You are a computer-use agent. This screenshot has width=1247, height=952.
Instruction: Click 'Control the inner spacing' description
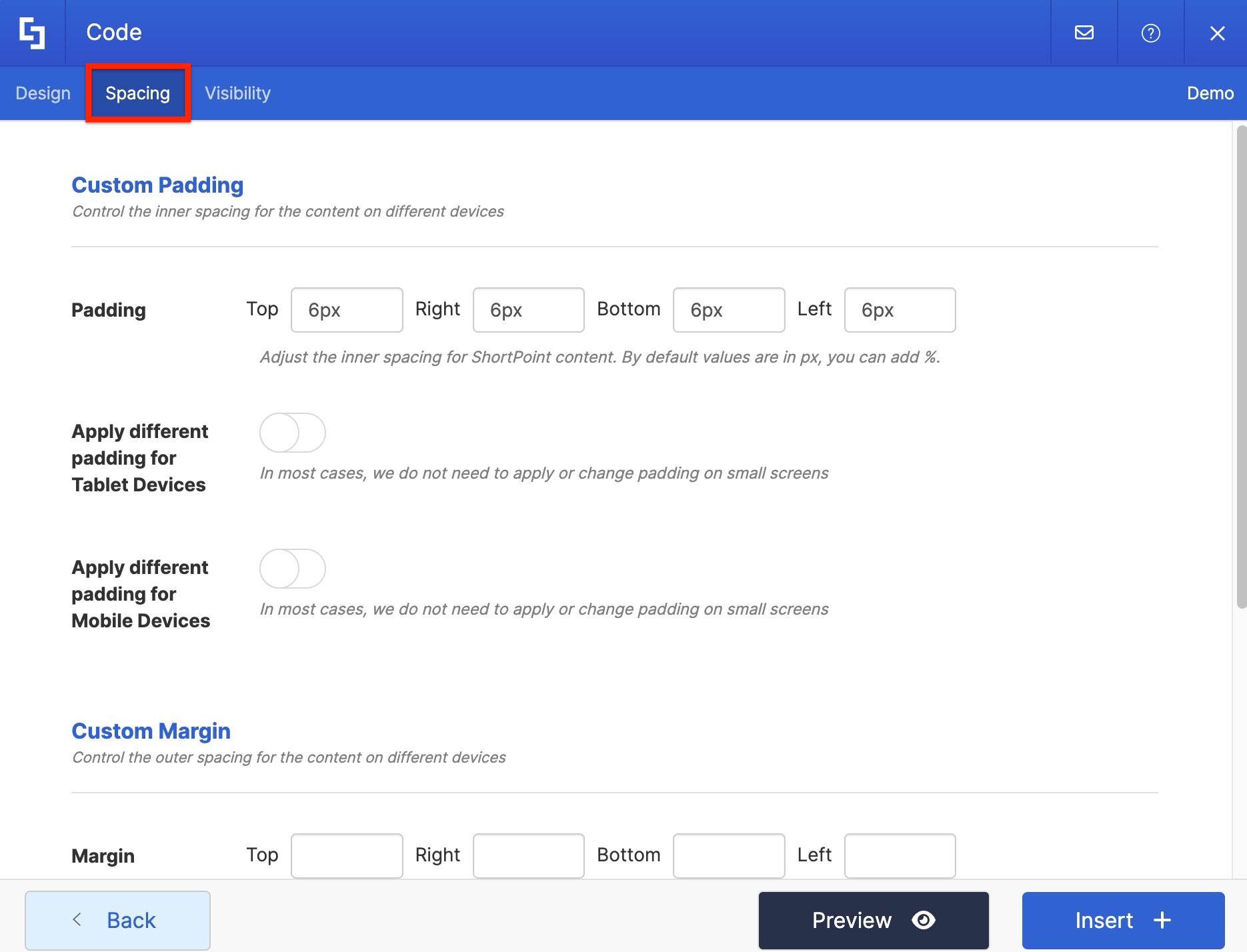pyautogui.click(x=288, y=211)
